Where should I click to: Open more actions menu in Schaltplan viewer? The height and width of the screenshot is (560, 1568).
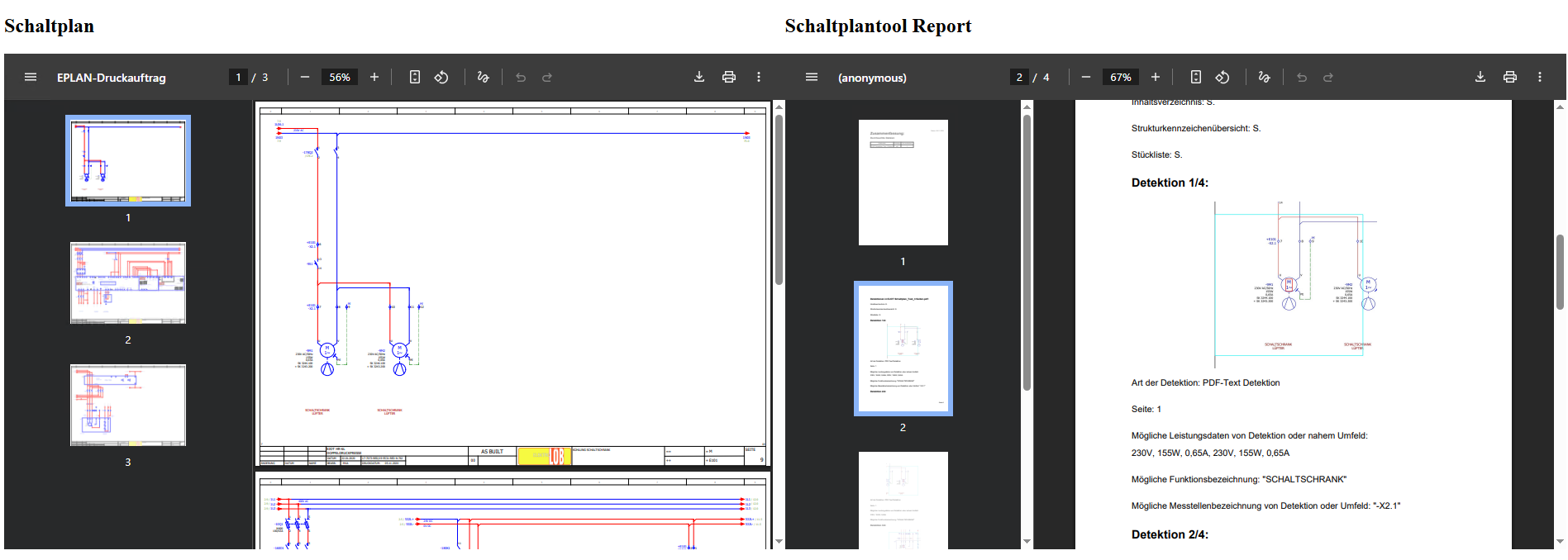pyautogui.click(x=759, y=77)
